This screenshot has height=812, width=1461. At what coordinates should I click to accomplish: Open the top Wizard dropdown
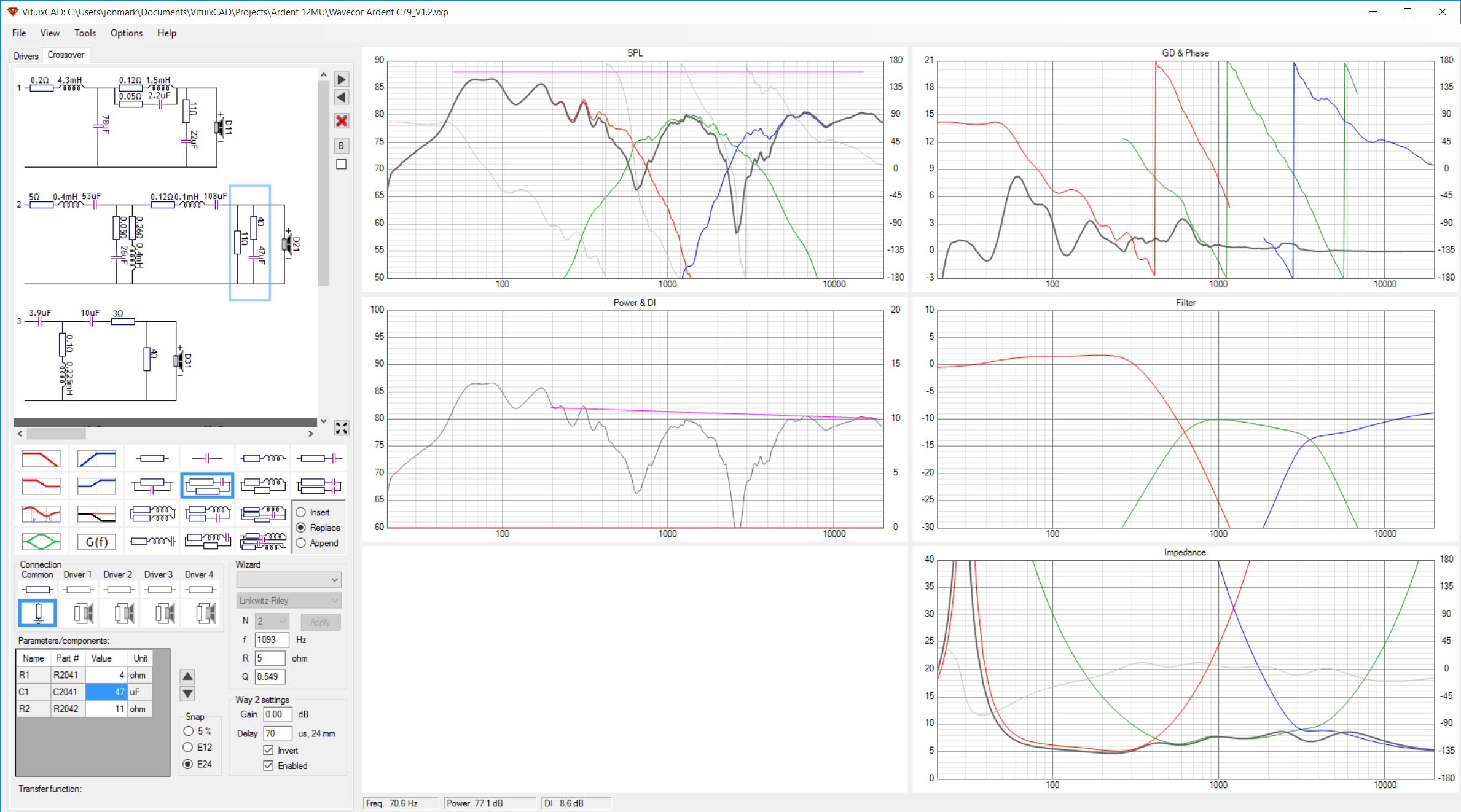[x=289, y=580]
